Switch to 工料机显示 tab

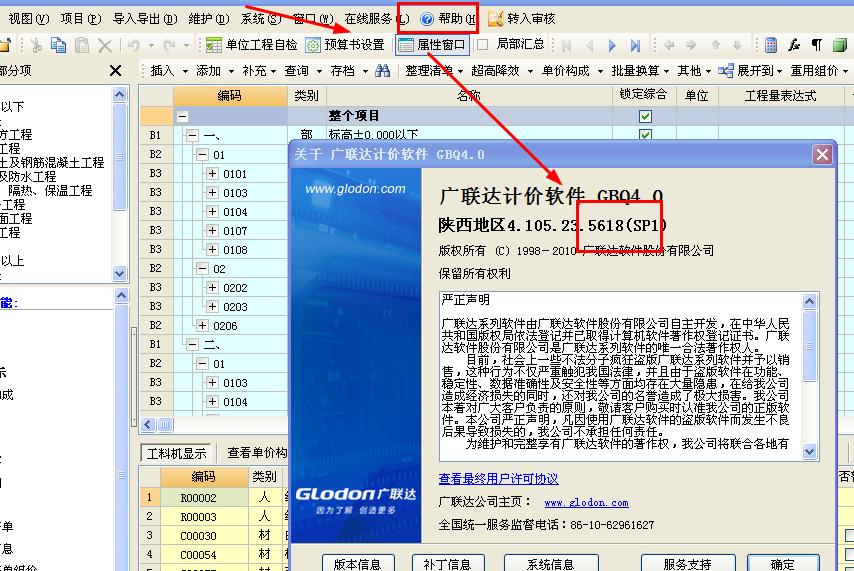[x=176, y=453]
